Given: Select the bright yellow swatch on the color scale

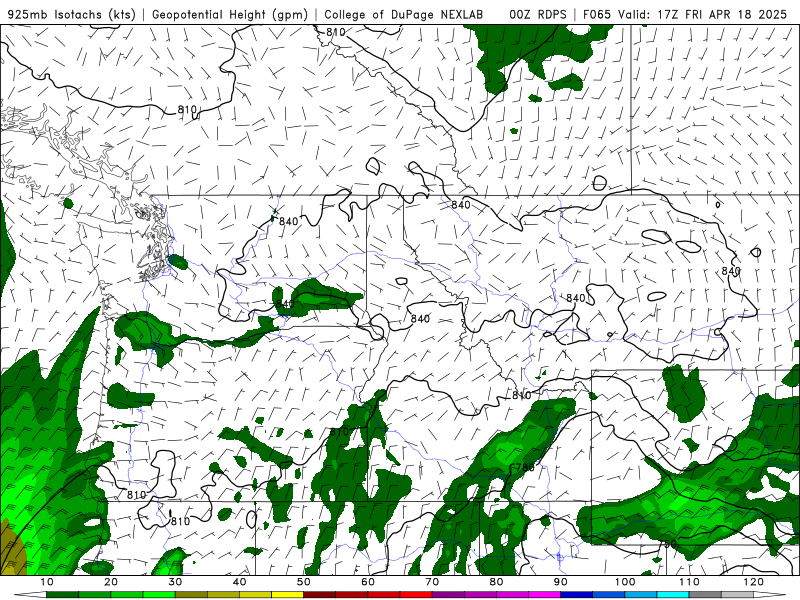Looking at the screenshot, I should [287, 594].
